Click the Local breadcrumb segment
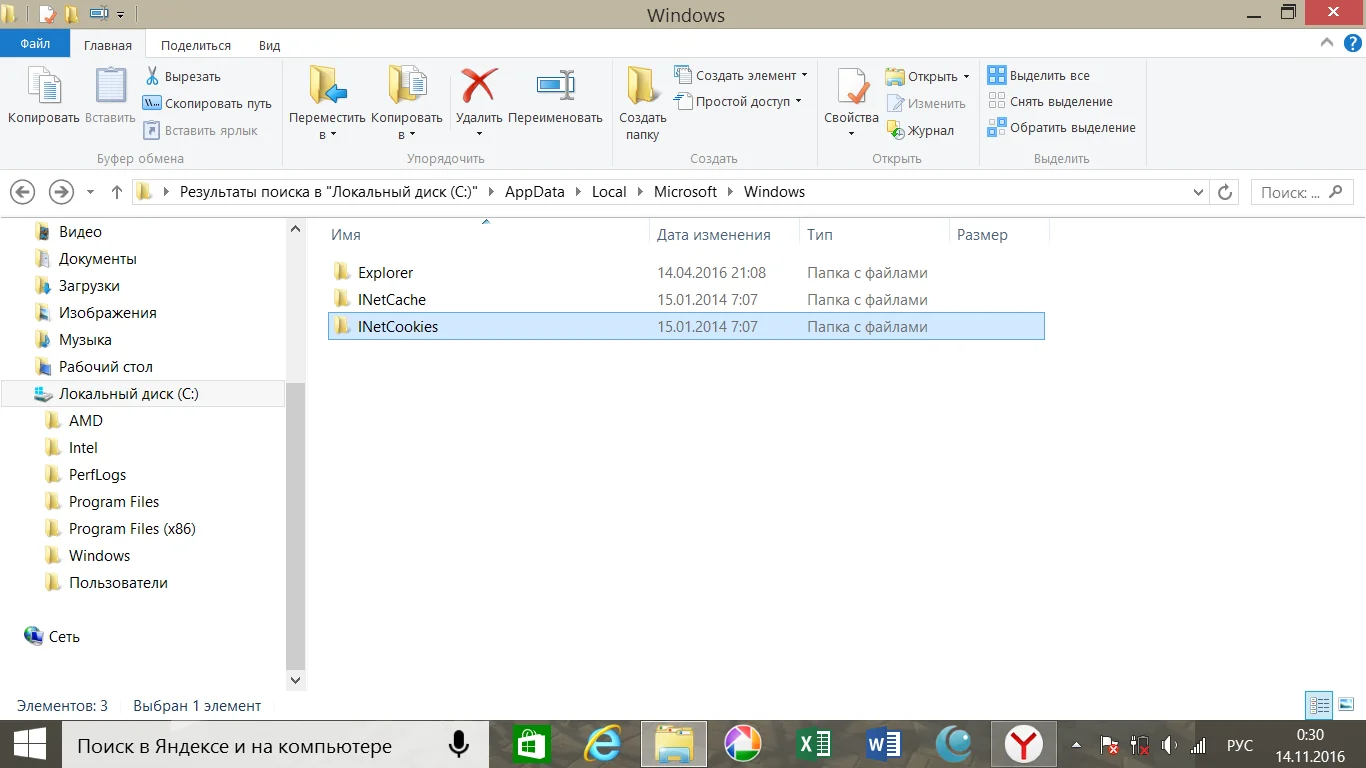Screen dimensions: 1366x768 click(x=609, y=192)
